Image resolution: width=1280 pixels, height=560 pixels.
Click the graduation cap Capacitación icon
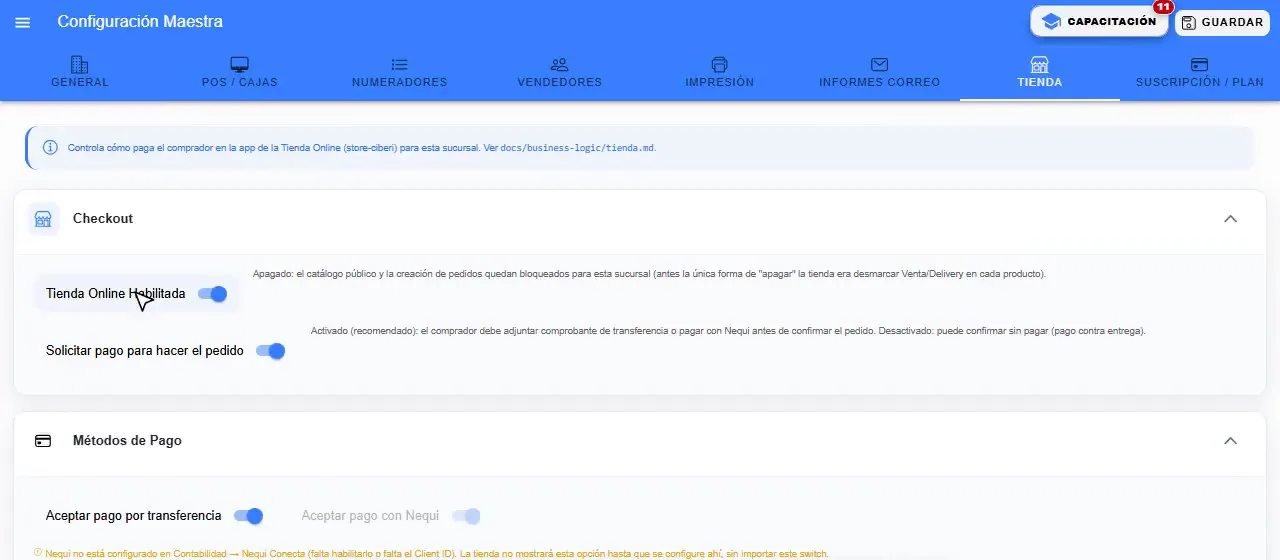click(1051, 21)
